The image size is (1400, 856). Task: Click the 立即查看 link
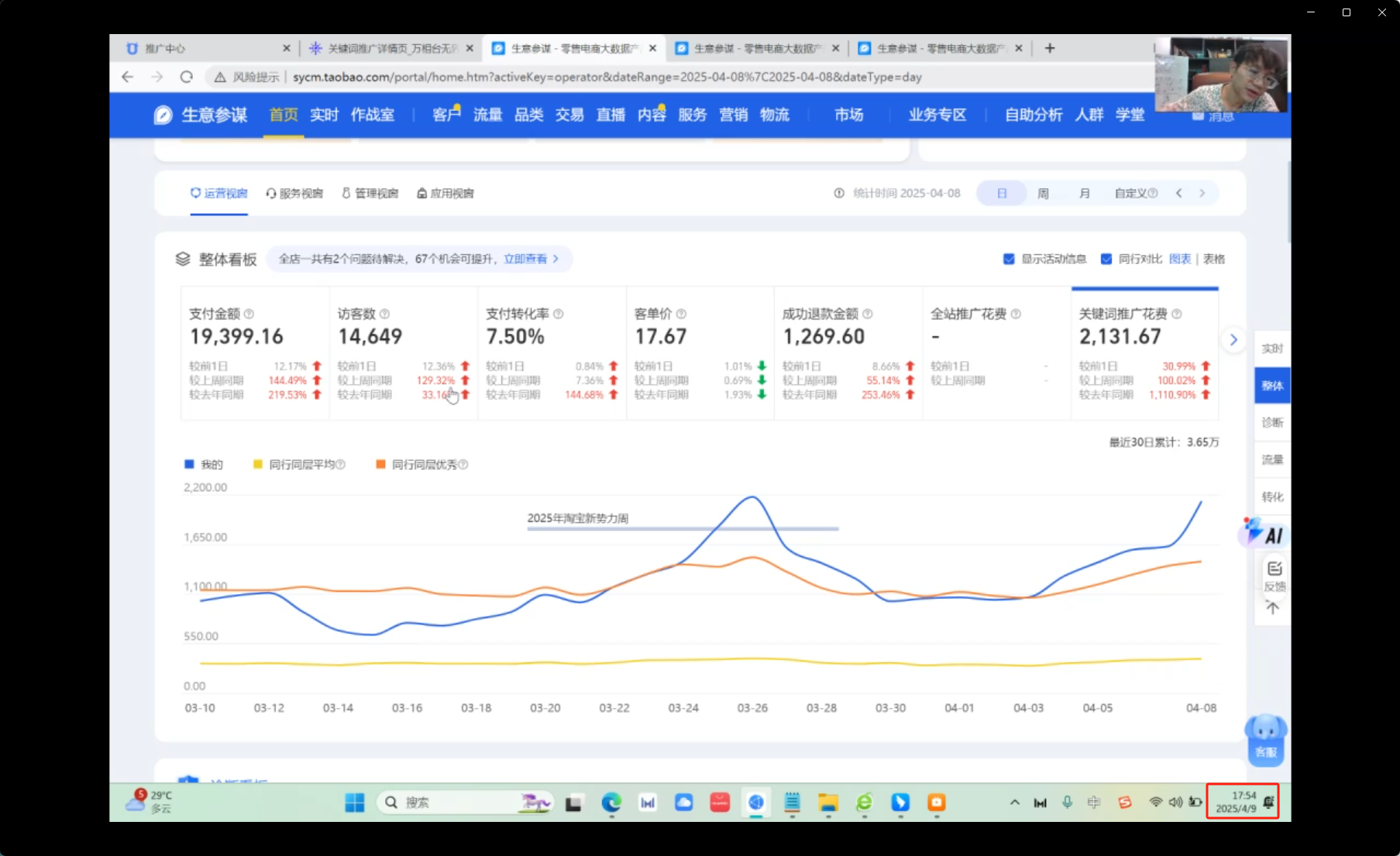pos(525,259)
